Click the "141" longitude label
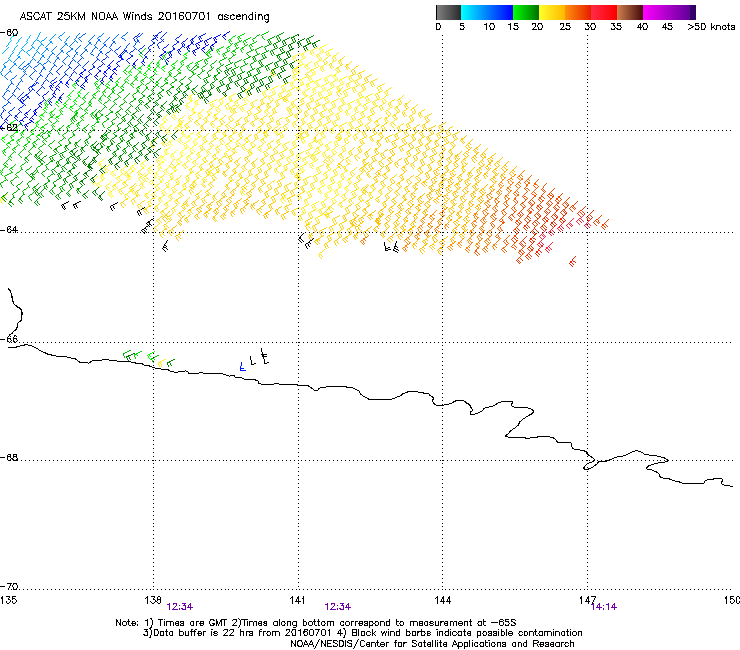 (x=298, y=600)
